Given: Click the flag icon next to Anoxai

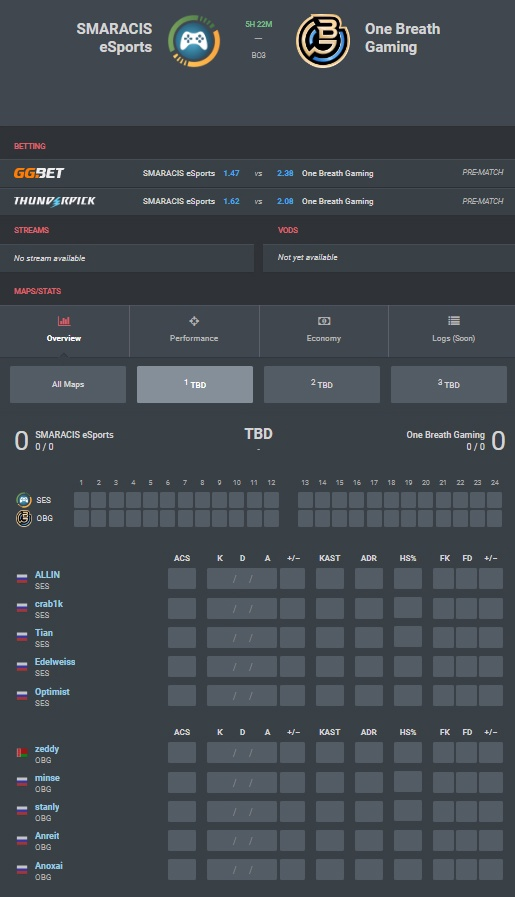Looking at the screenshot, I should [22, 869].
